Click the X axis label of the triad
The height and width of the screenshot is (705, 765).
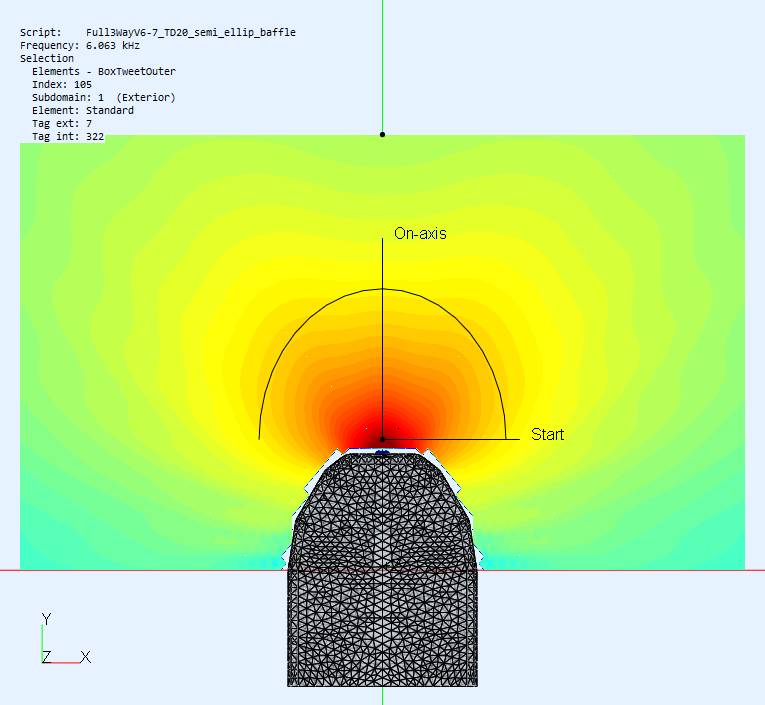pyautogui.click(x=85, y=657)
